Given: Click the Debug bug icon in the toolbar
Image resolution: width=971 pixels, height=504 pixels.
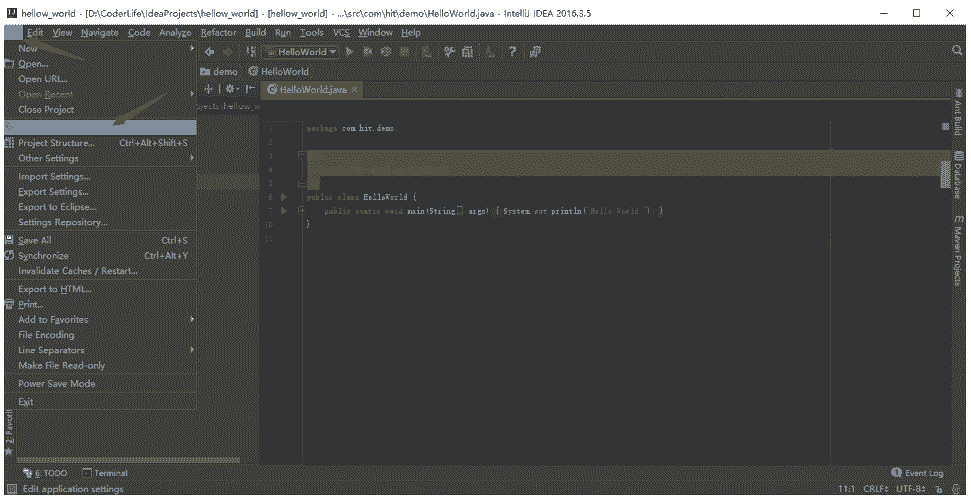Looking at the screenshot, I should 368,51.
